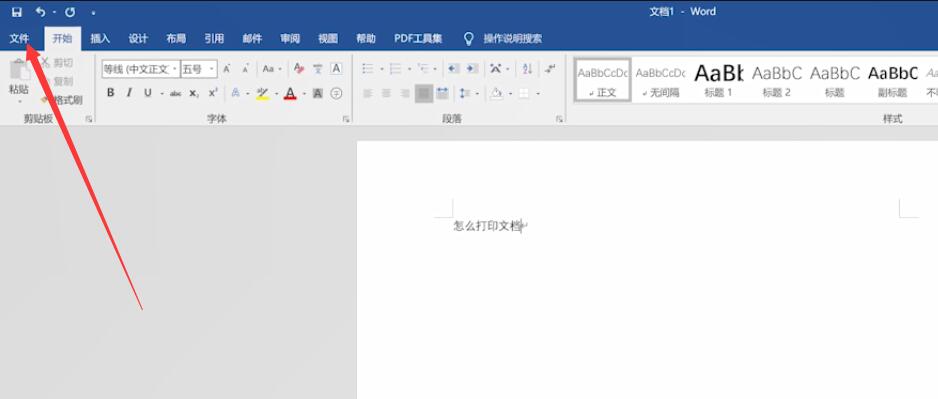
Task: Open the PDF工具集 tab
Action: [x=418, y=39]
